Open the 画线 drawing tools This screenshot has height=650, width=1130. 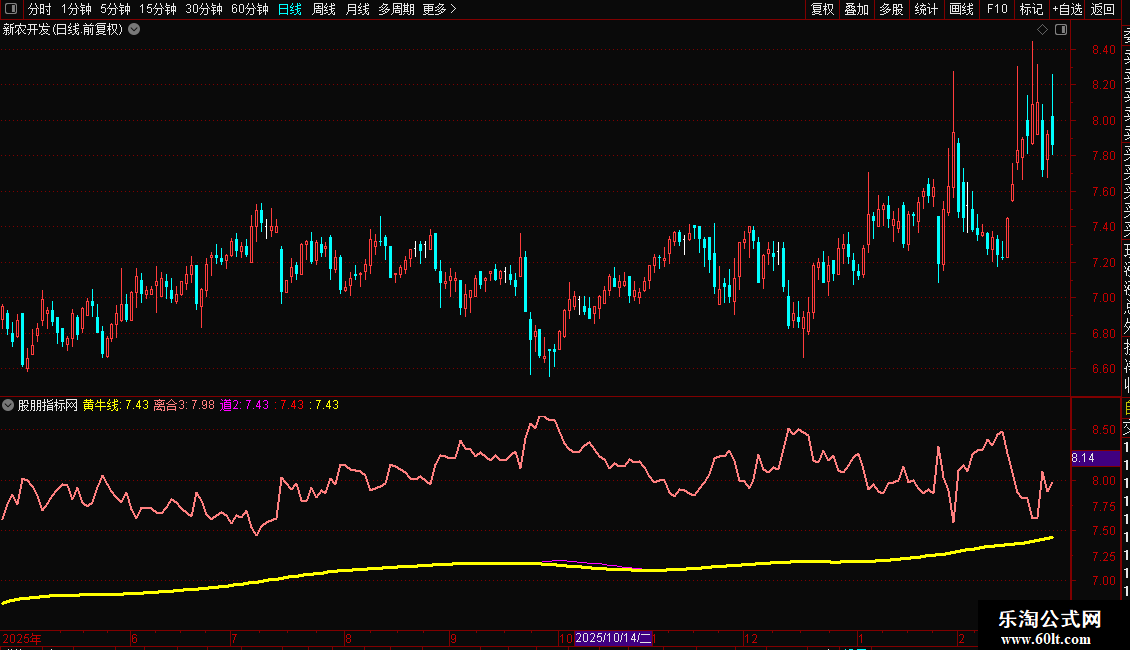(x=961, y=10)
